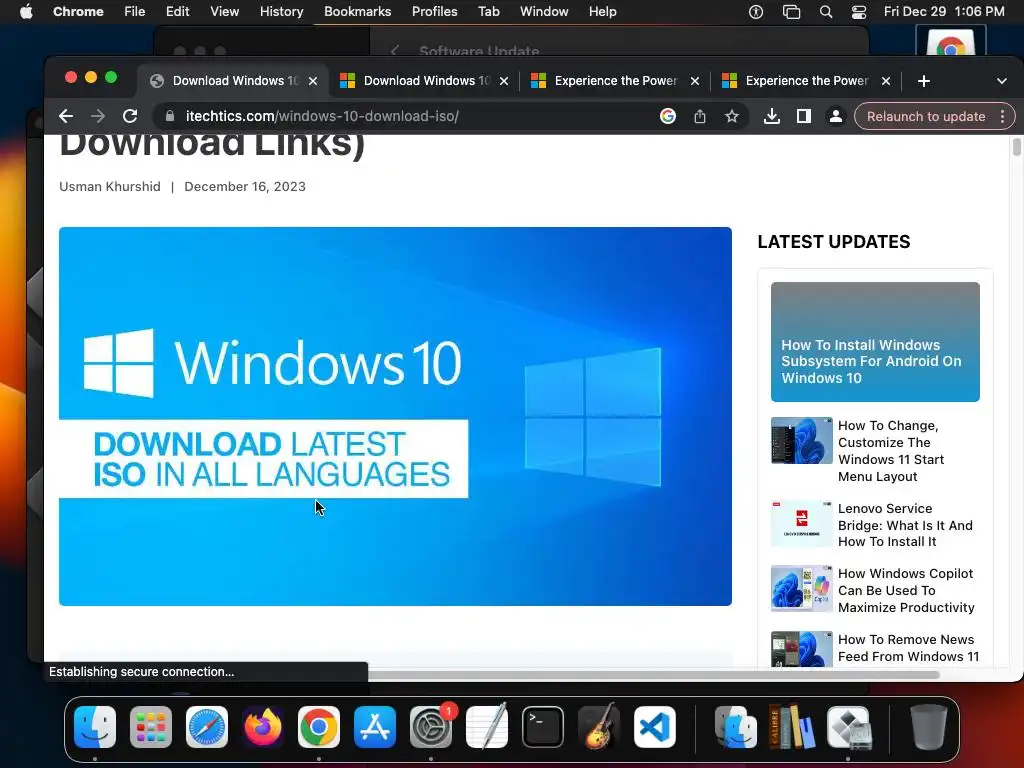Screen dimensions: 1024x768
Task: Click Lenovo Service Bridge thumbnail
Action: point(801,524)
